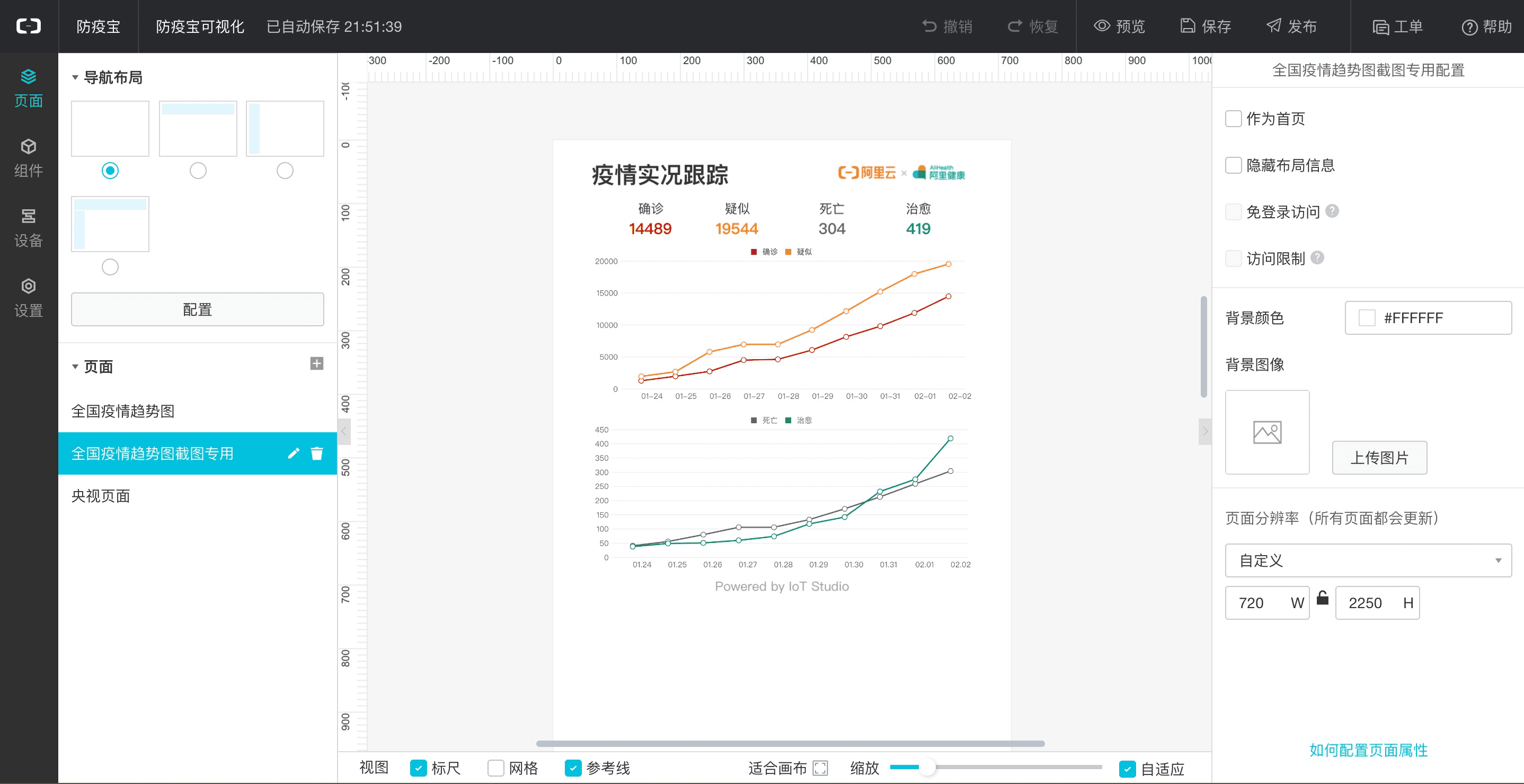Collapse the 导航布局 section
1524x784 pixels.
(x=75, y=77)
